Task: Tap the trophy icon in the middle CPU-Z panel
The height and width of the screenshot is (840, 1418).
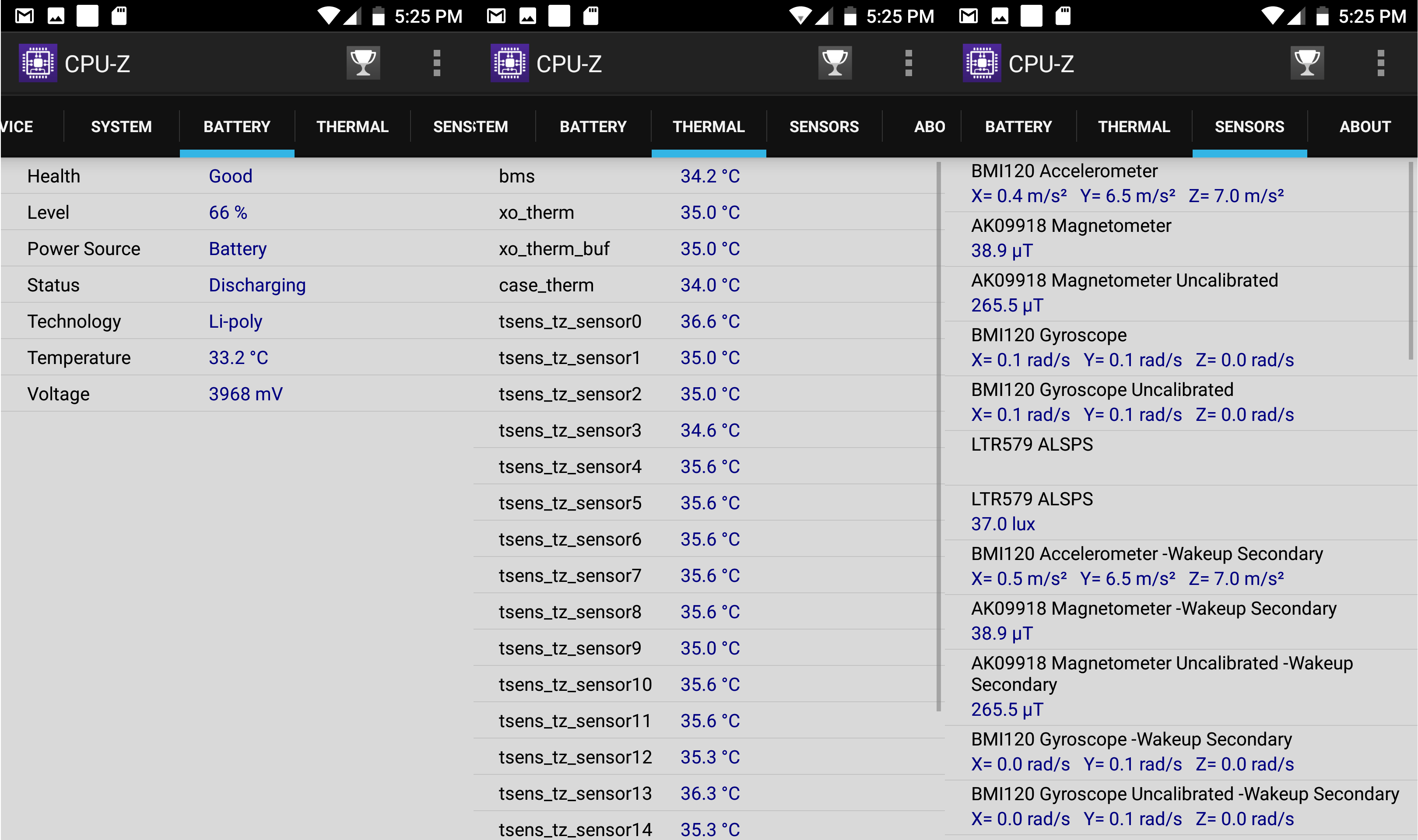Action: pyautogui.click(x=835, y=63)
